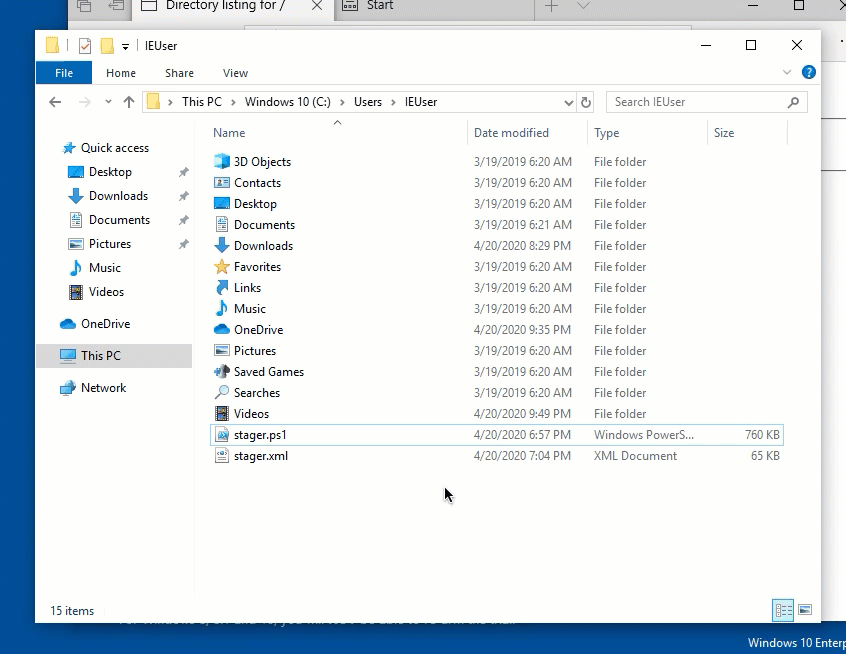The height and width of the screenshot is (654, 846).
Task: Select the stager.ps1 PowerShell file icon
Action: 222,434
